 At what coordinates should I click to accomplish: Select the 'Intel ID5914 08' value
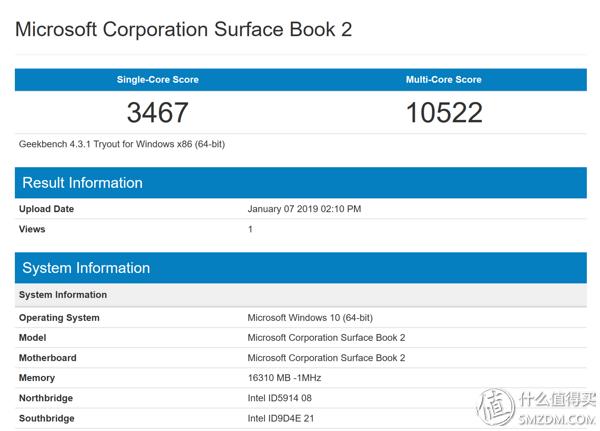[x=280, y=398]
